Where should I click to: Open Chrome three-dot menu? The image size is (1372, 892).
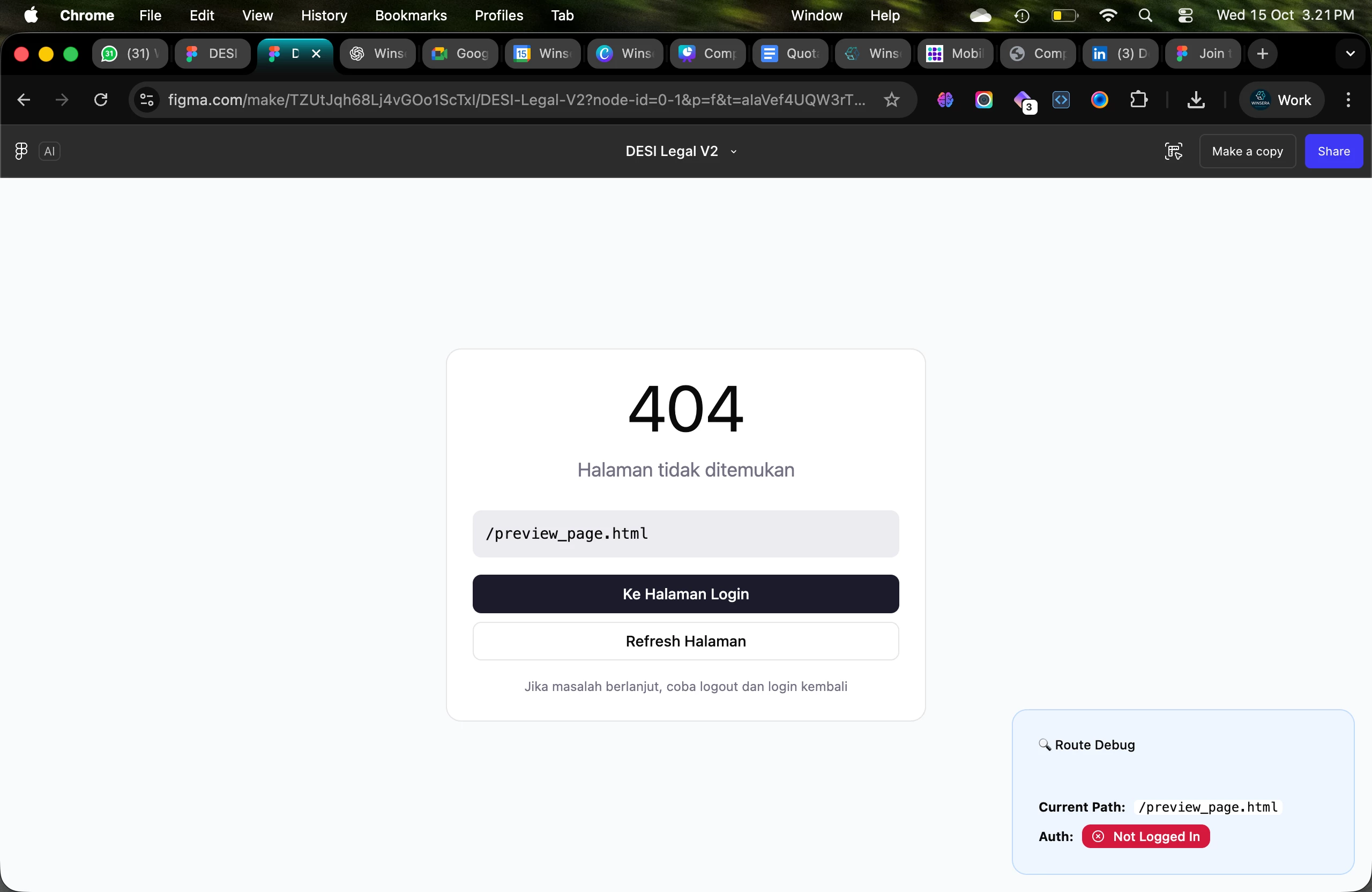[x=1348, y=100]
